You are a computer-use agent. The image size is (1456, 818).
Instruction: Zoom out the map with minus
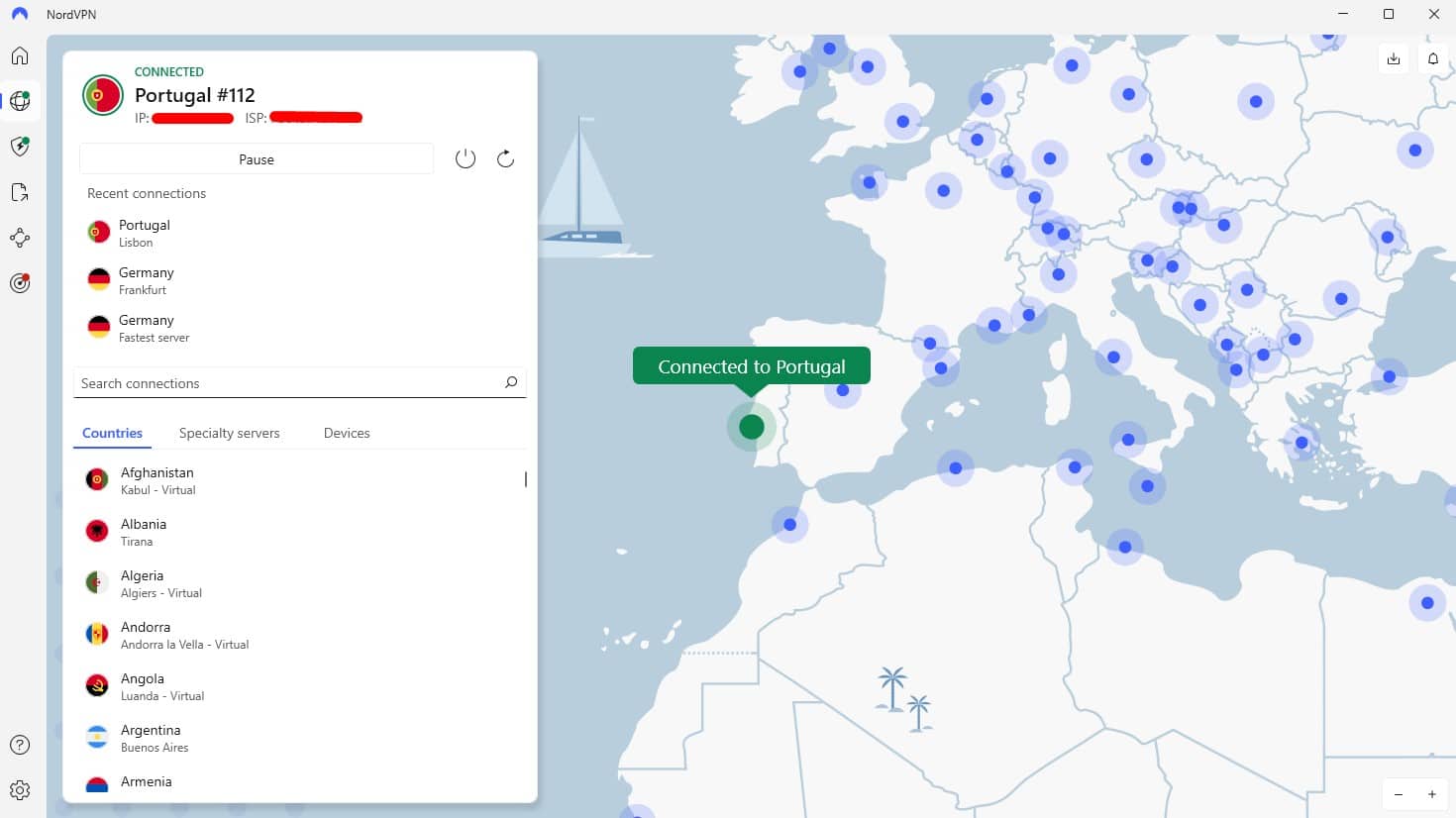(x=1399, y=794)
